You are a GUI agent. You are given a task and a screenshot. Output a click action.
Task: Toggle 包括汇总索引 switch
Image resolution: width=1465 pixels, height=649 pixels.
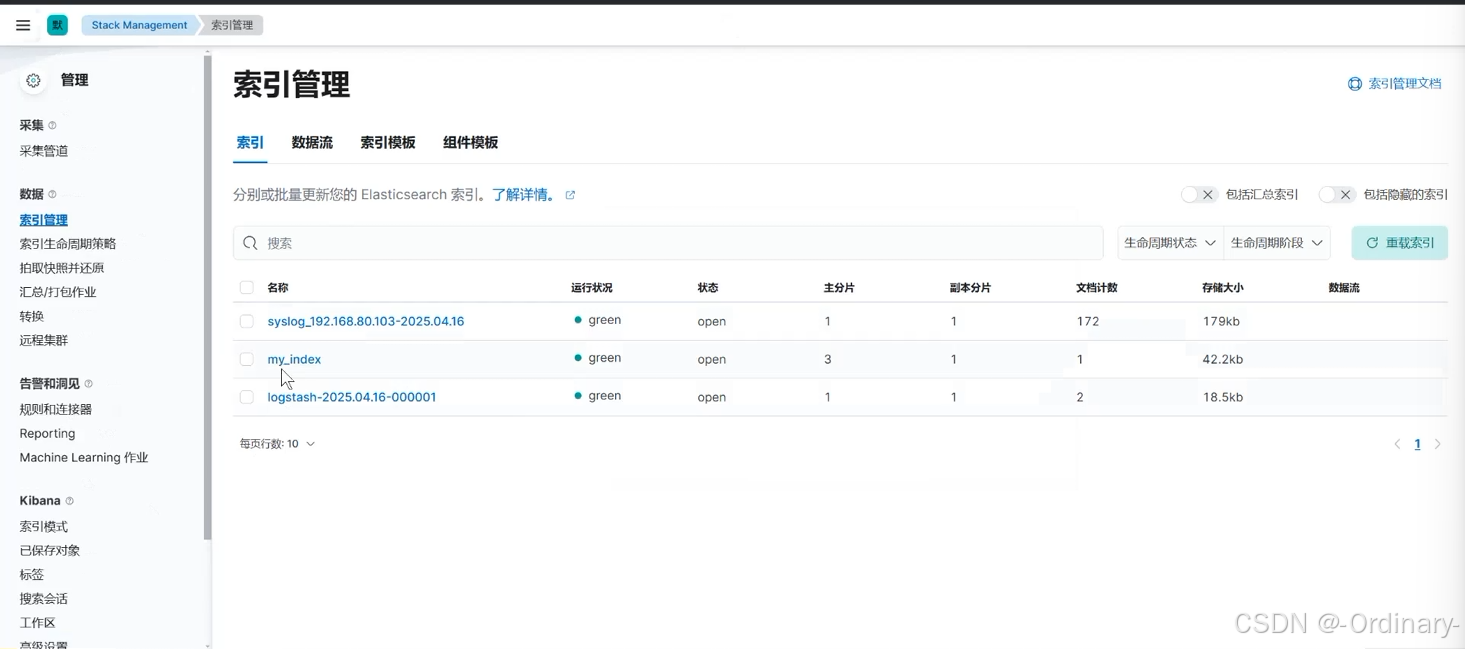(1199, 195)
